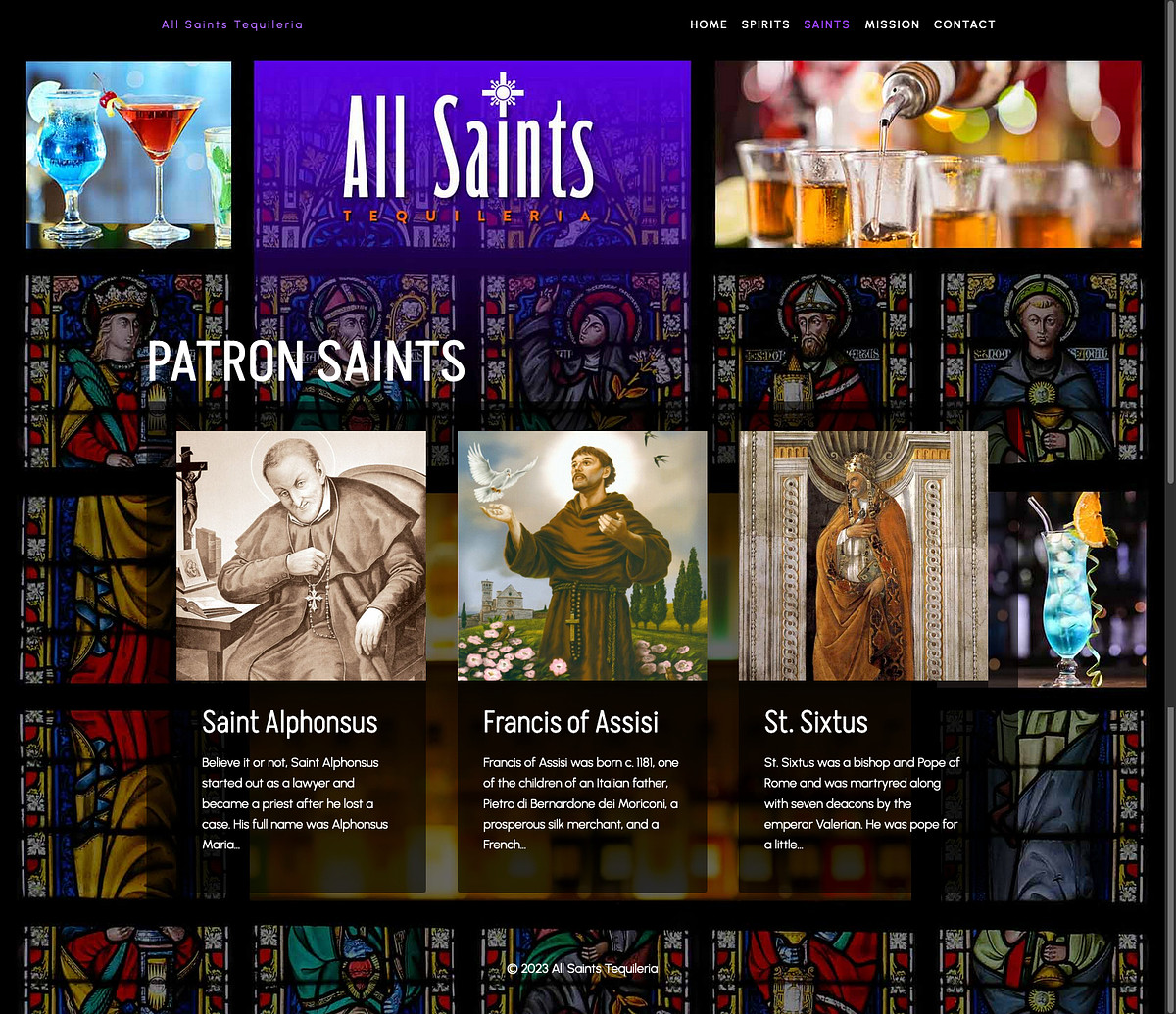The image size is (1176, 1014).
Task: Open the CONTACT page link
Action: (x=964, y=24)
